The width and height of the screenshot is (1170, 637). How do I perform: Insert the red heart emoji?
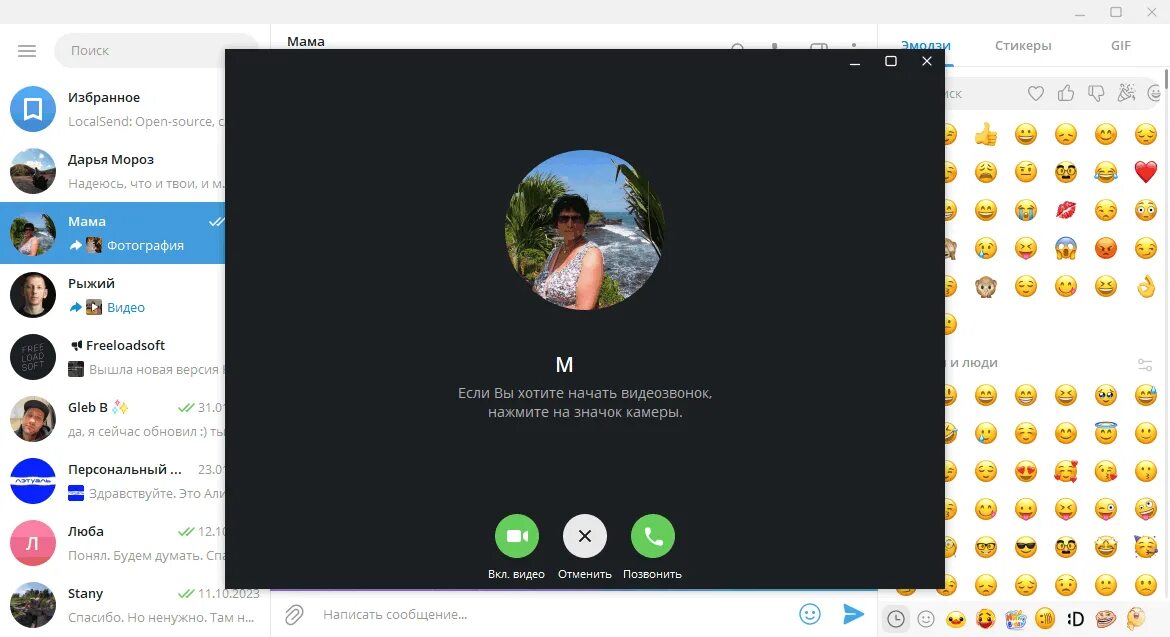coord(1145,172)
